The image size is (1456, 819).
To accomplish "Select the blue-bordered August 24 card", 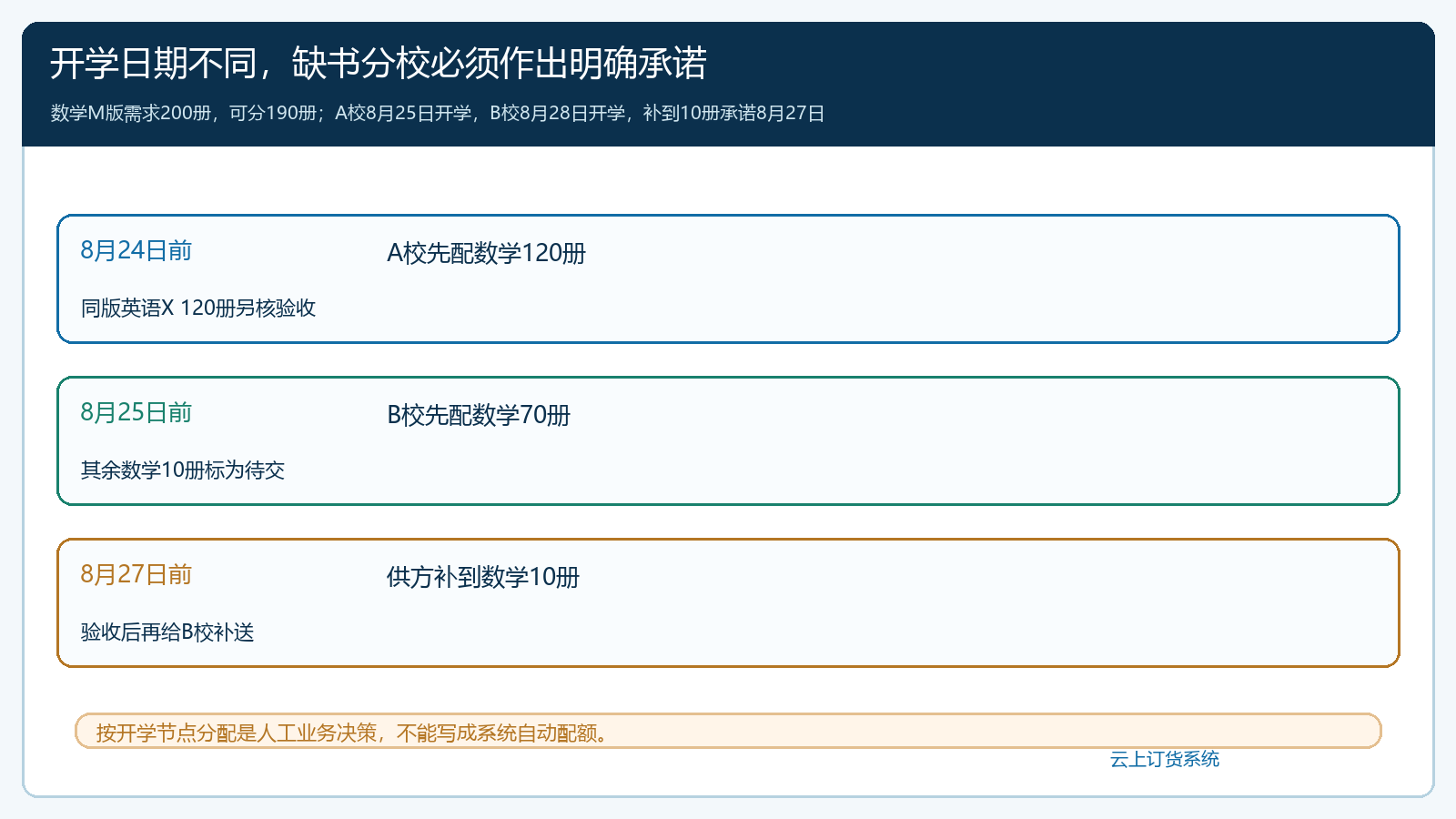I will pyautogui.click(x=728, y=278).
